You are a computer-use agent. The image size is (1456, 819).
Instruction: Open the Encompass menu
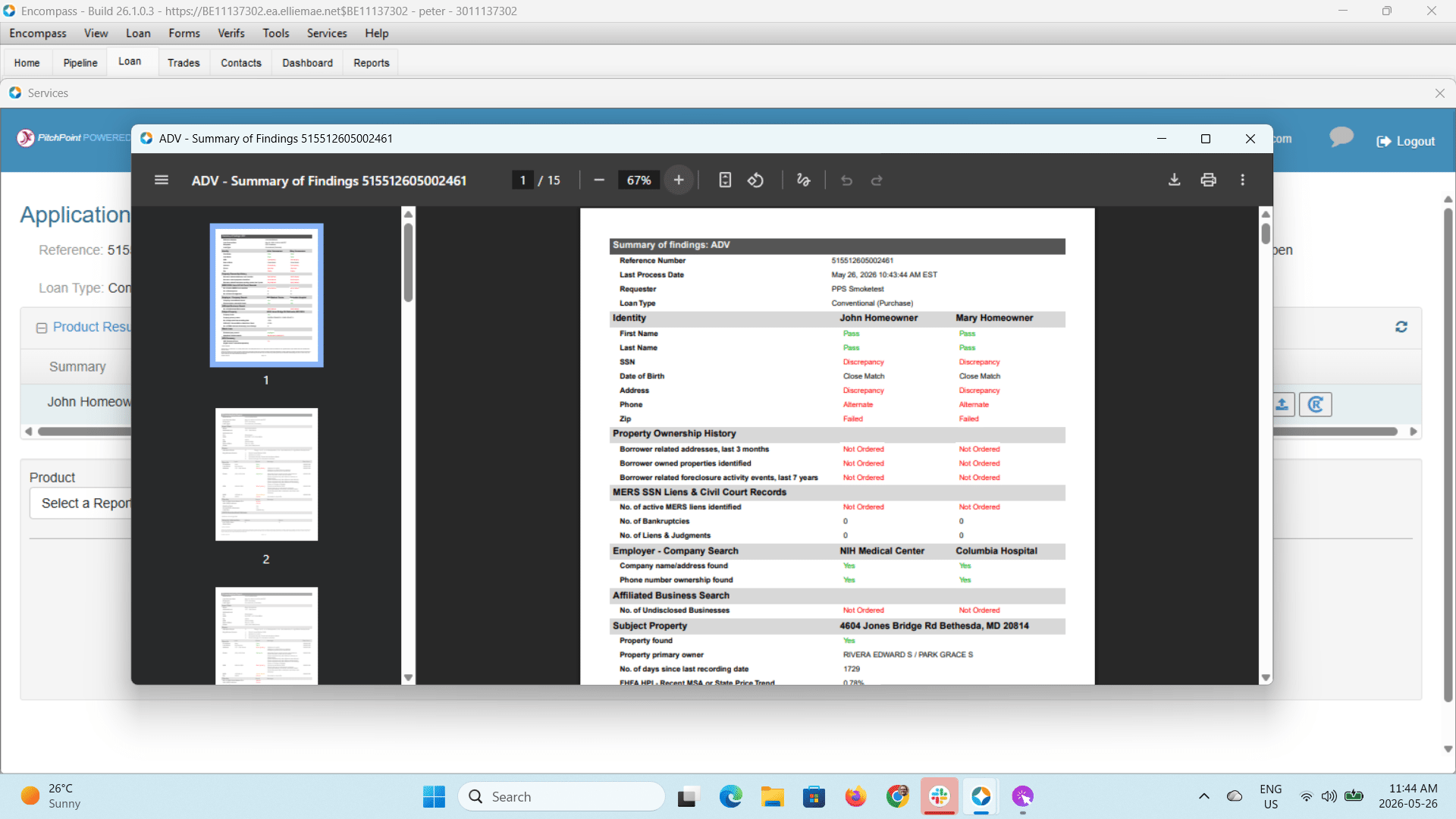tap(38, 33)
